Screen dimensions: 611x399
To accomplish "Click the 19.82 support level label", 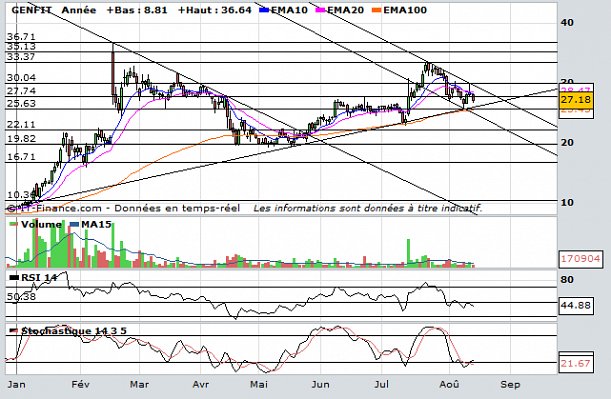I will click(x=21, y=139).
